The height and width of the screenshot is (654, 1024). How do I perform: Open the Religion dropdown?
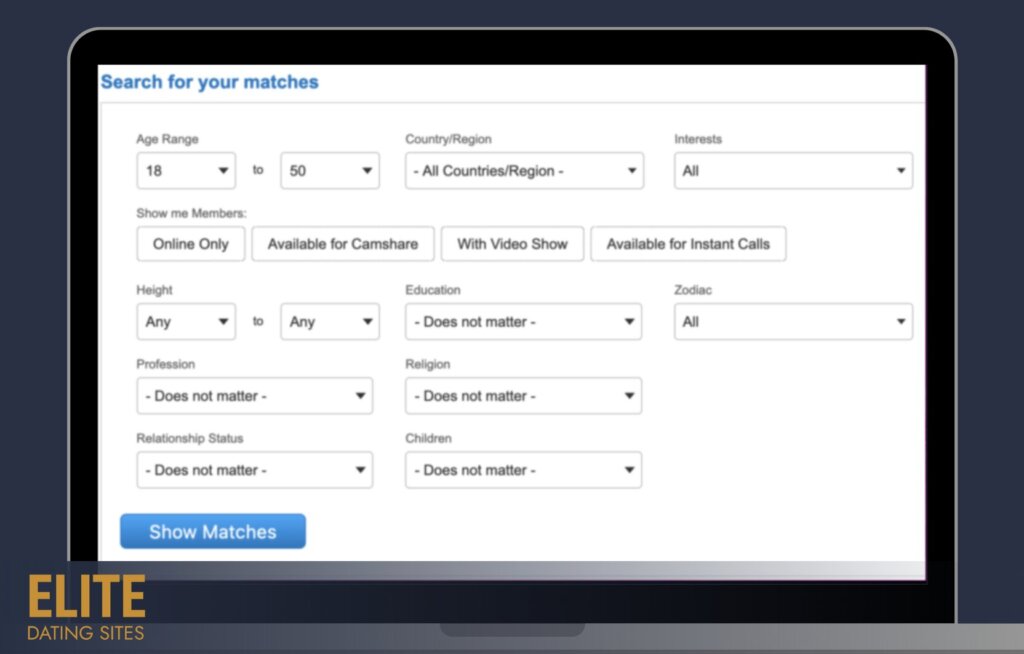523,396
